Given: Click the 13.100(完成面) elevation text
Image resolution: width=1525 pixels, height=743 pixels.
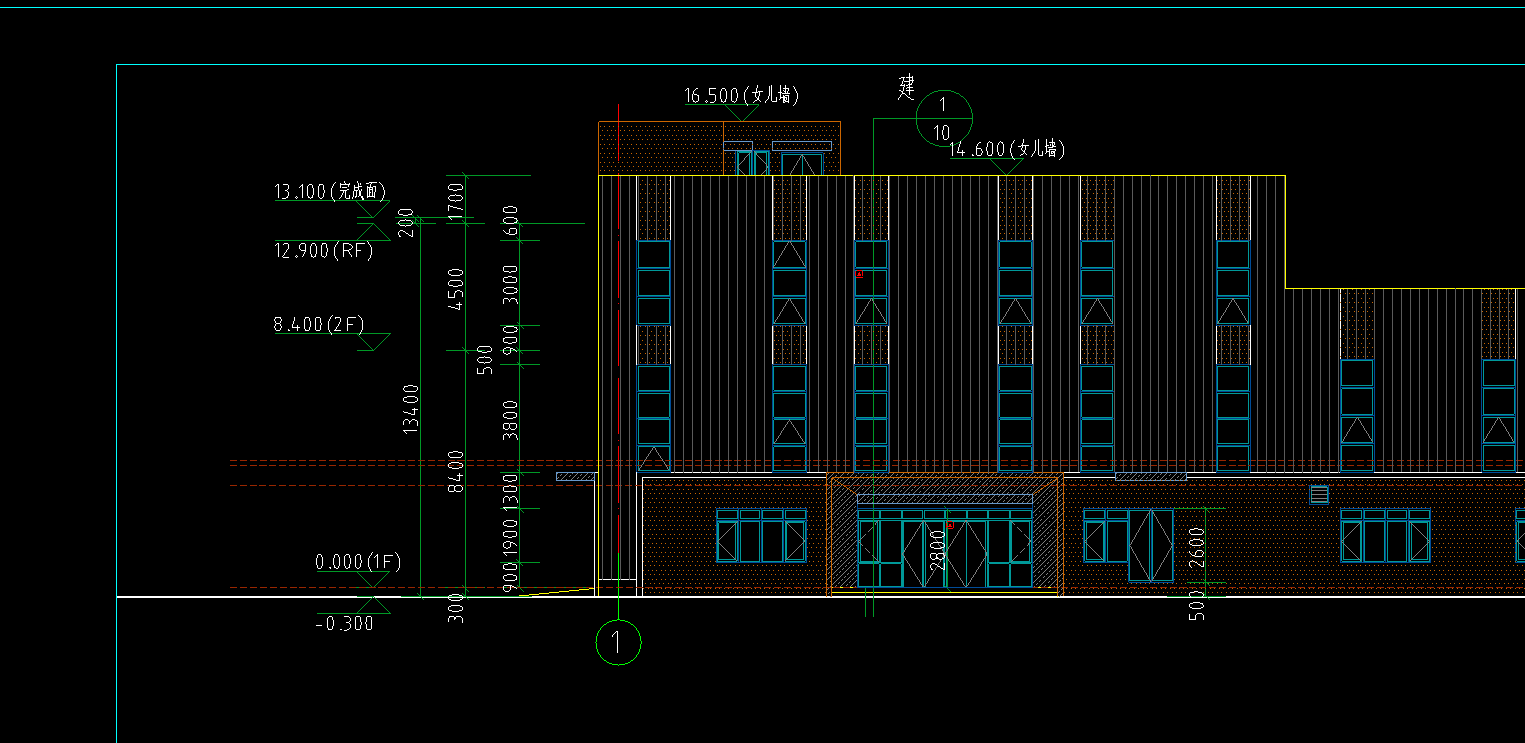Looking at the screenshot, I should pos(330,191).
